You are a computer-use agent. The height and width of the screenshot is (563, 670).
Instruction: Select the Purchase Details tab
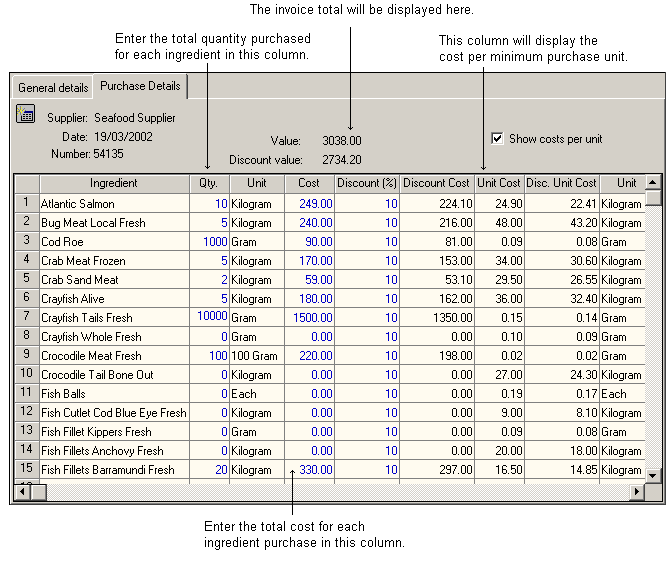click(140, 86)
